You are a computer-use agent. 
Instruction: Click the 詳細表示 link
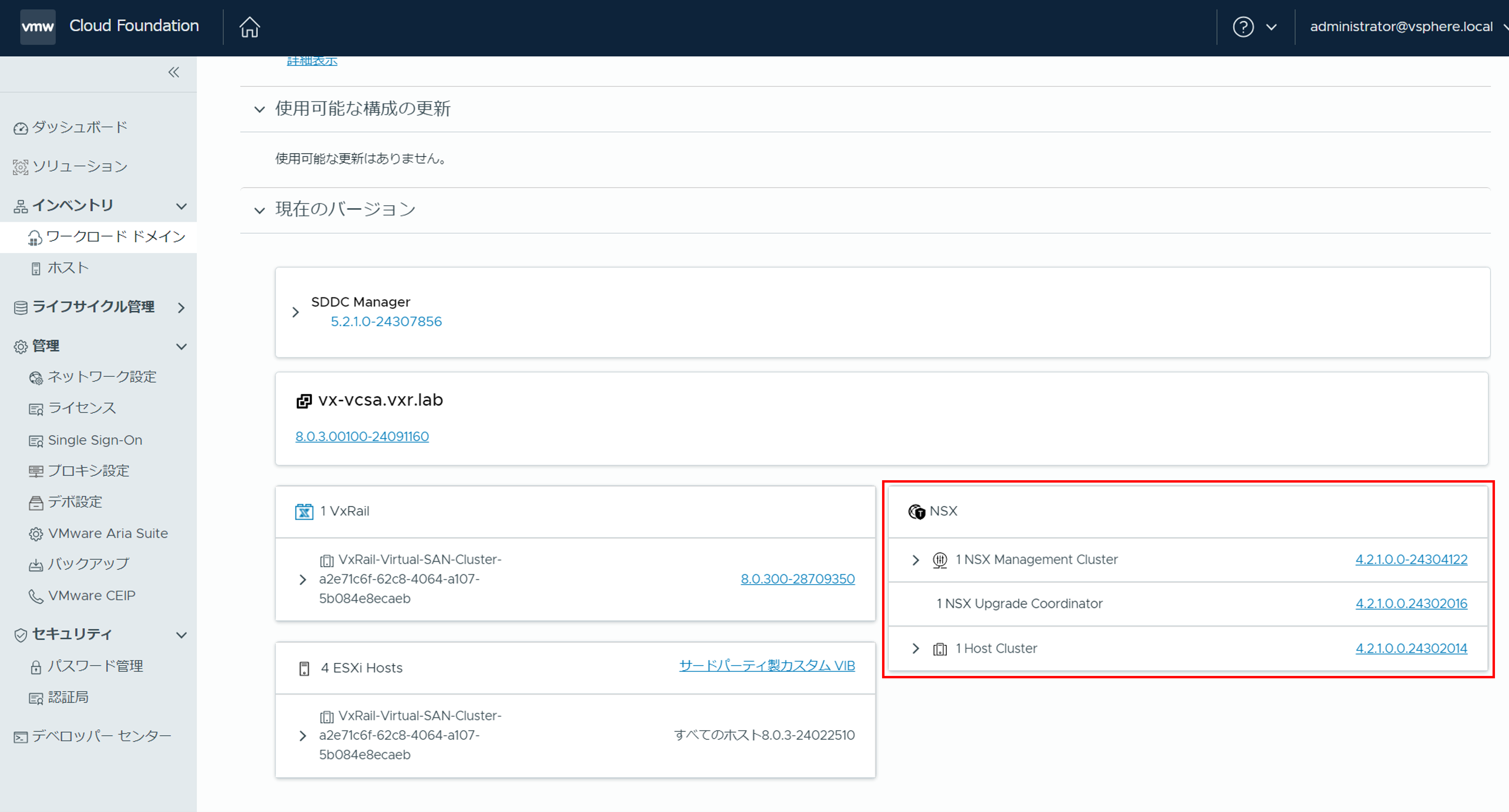[312, 60]
